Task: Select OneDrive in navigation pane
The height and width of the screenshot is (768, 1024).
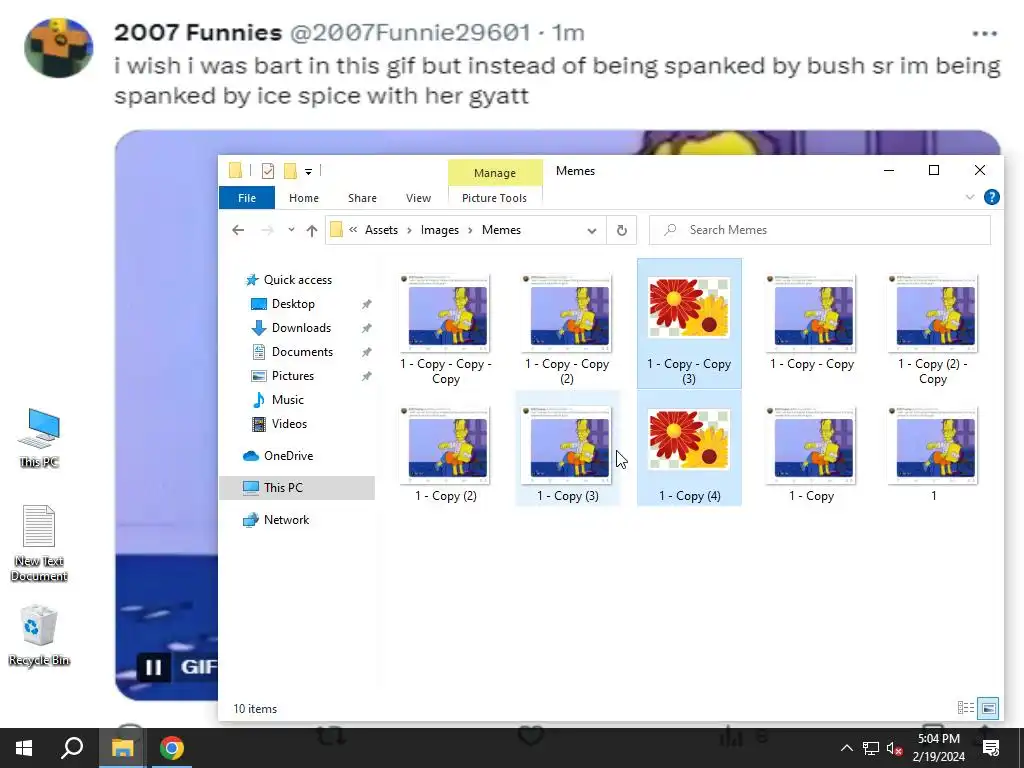Action: pyautogui.click(x=288, y=456)
